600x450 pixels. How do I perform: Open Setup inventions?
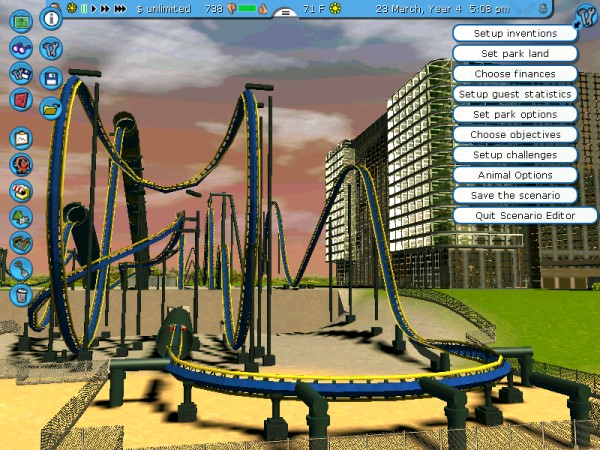[515, 33]
